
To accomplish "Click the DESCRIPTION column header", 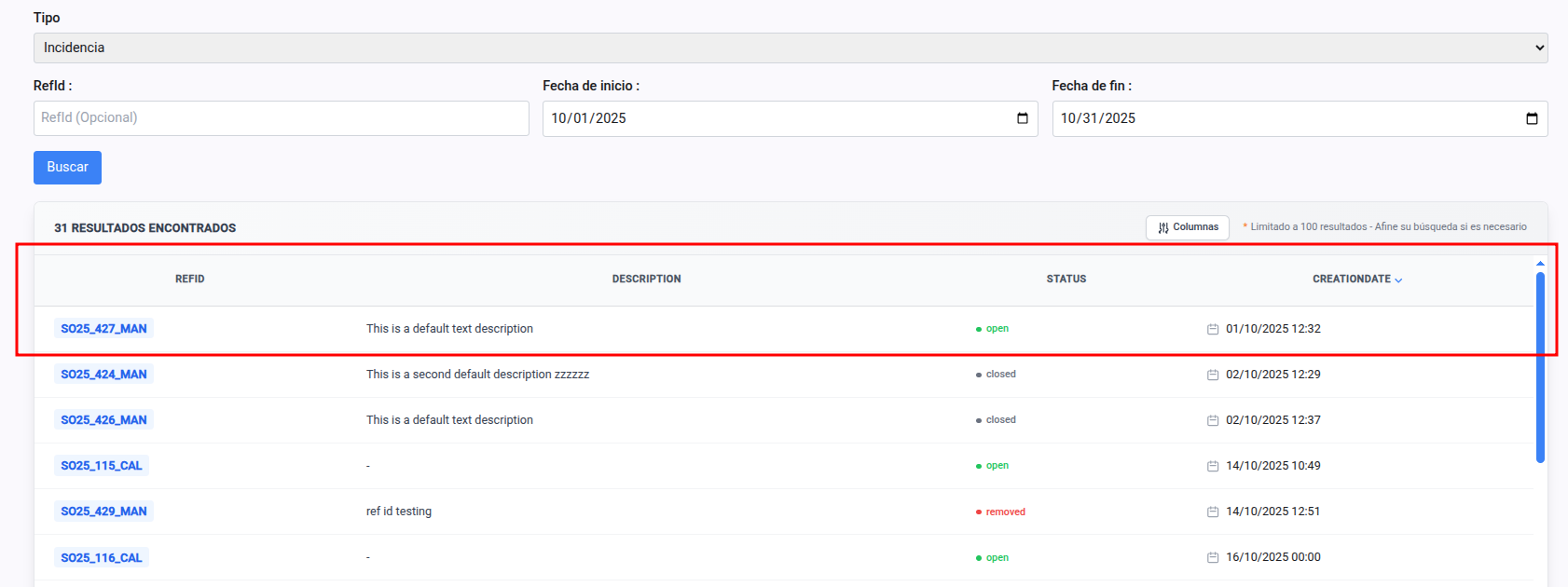I will click(646, 279).
